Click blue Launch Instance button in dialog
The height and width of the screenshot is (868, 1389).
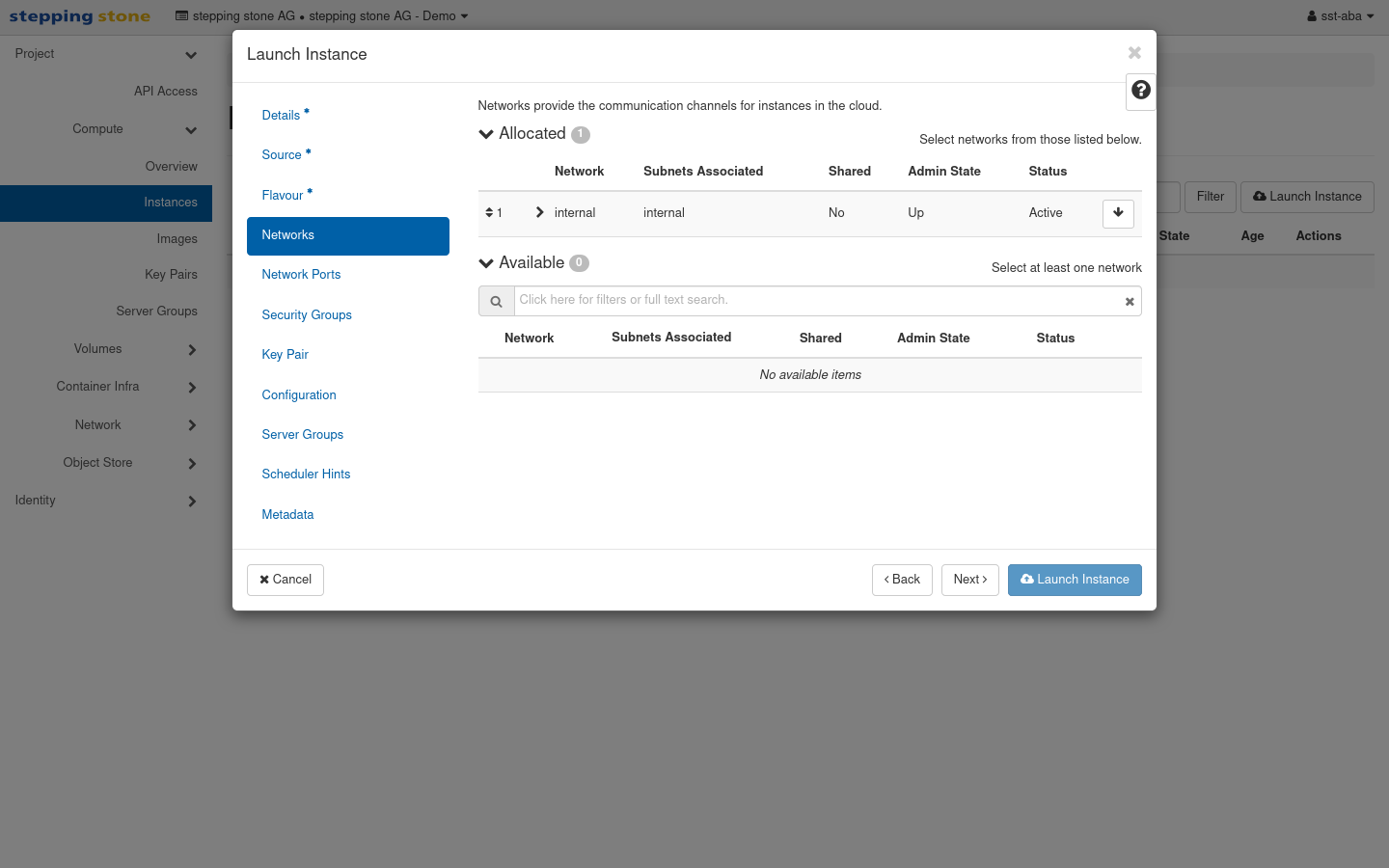pos(1075,580)
